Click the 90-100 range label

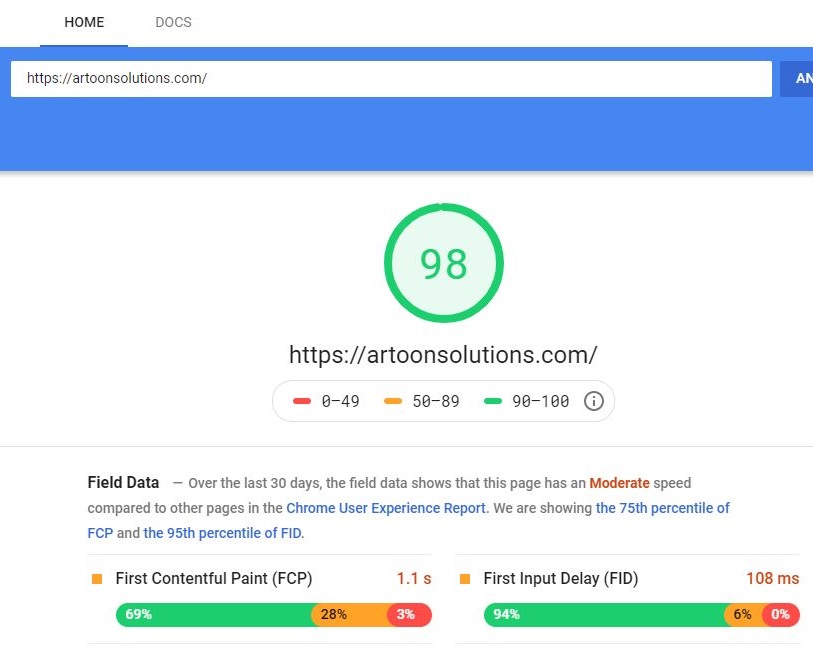pos(541,401)
